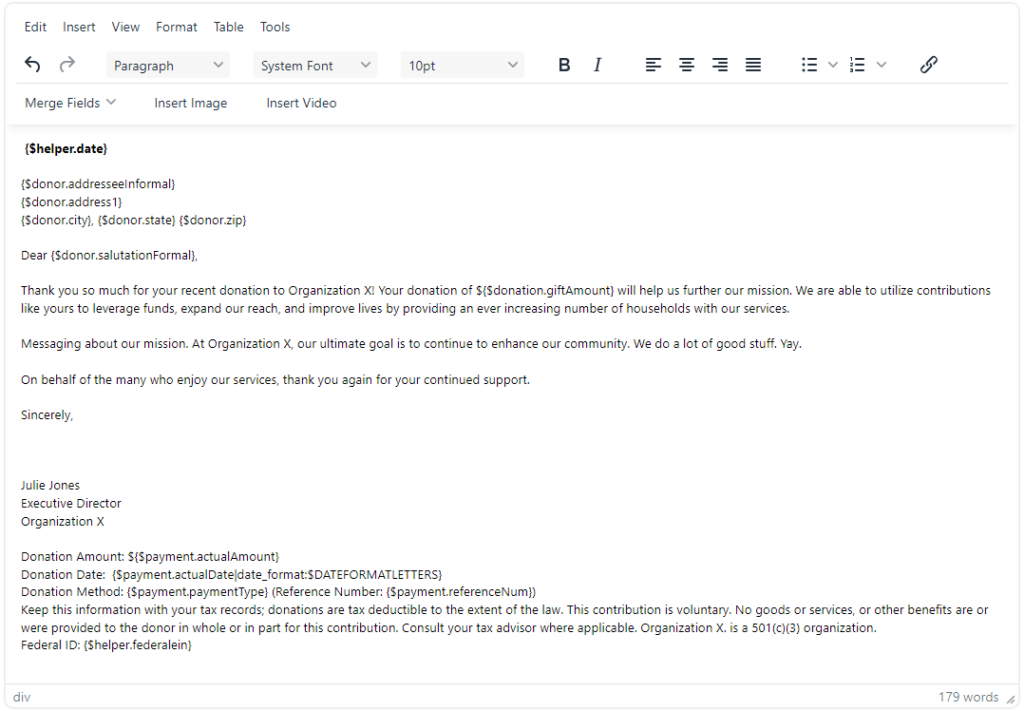The height and width of the screenshot is (711, 1024).
Task: Click the Insert Video button
Action: 301,103
